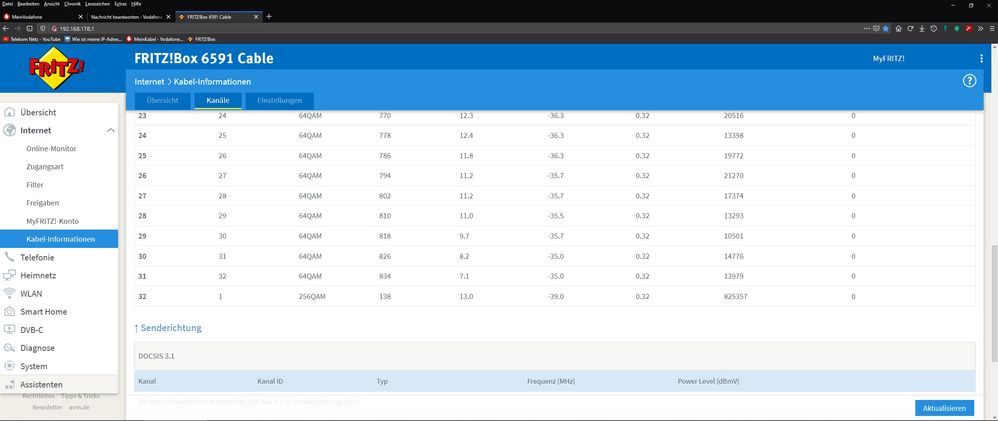Open MyFRITZ!-Konto in sidebar
This screenshot has height=421, width=998.
click(52, 221)
